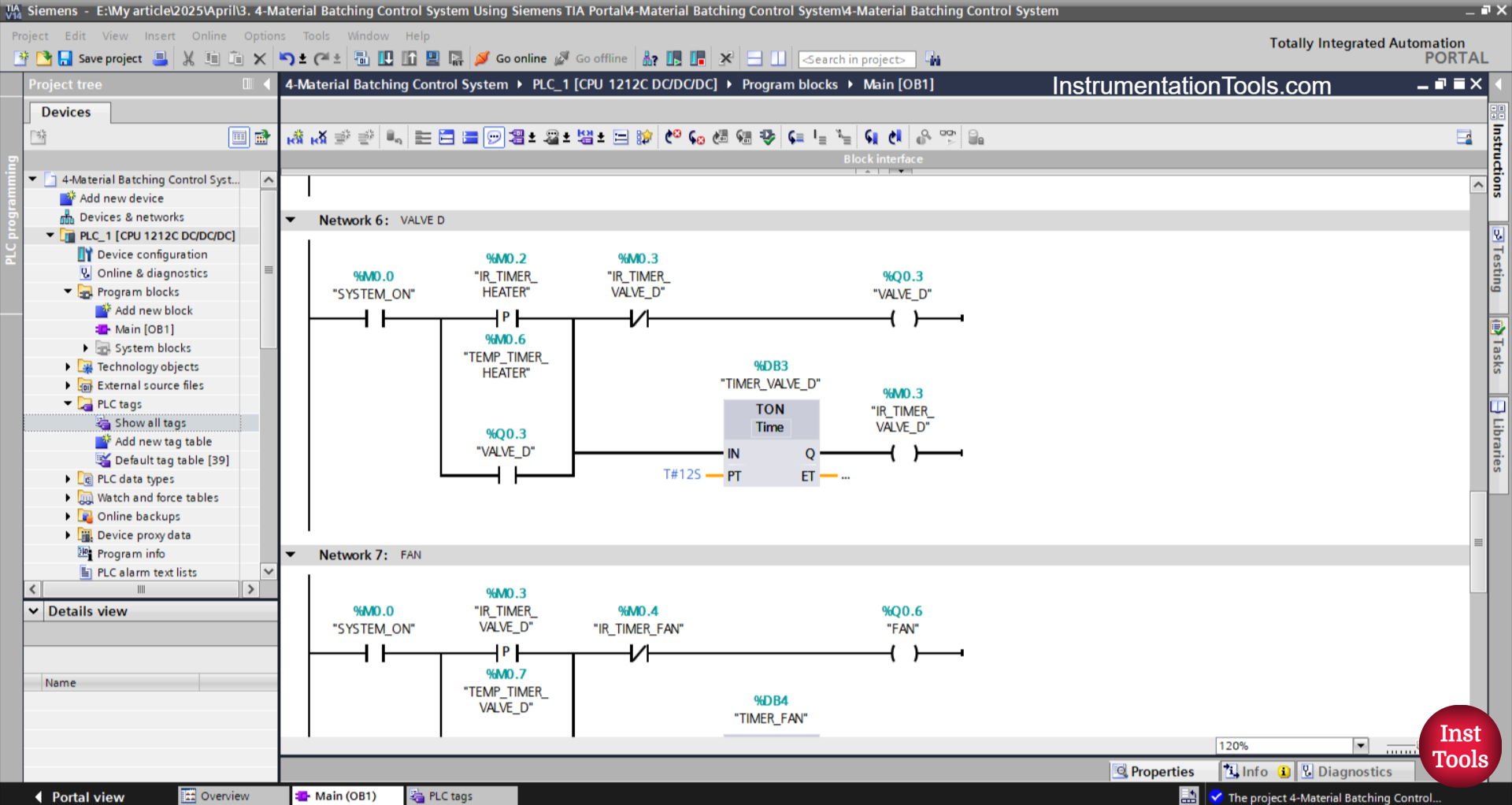The image size is (1512, 805).
Task: Click the Download to device icon
Action: tap(385, 58)
